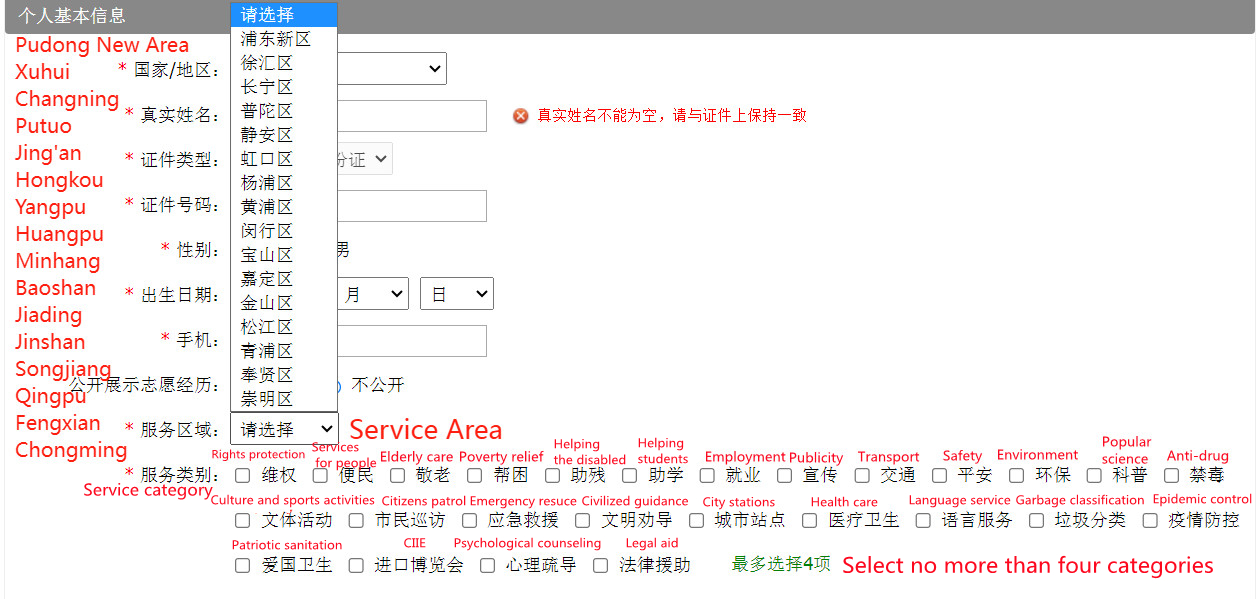Check the 垃圾分类 checkbox
The width and height of the screenshot is (1256, 599).
tap(1036, 520)
